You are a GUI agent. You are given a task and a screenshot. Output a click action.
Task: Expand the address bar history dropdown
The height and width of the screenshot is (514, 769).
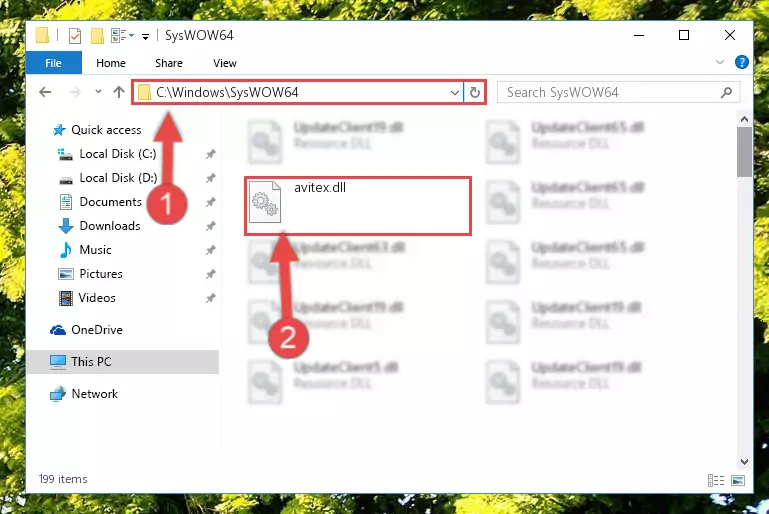(x=455, y=92)
